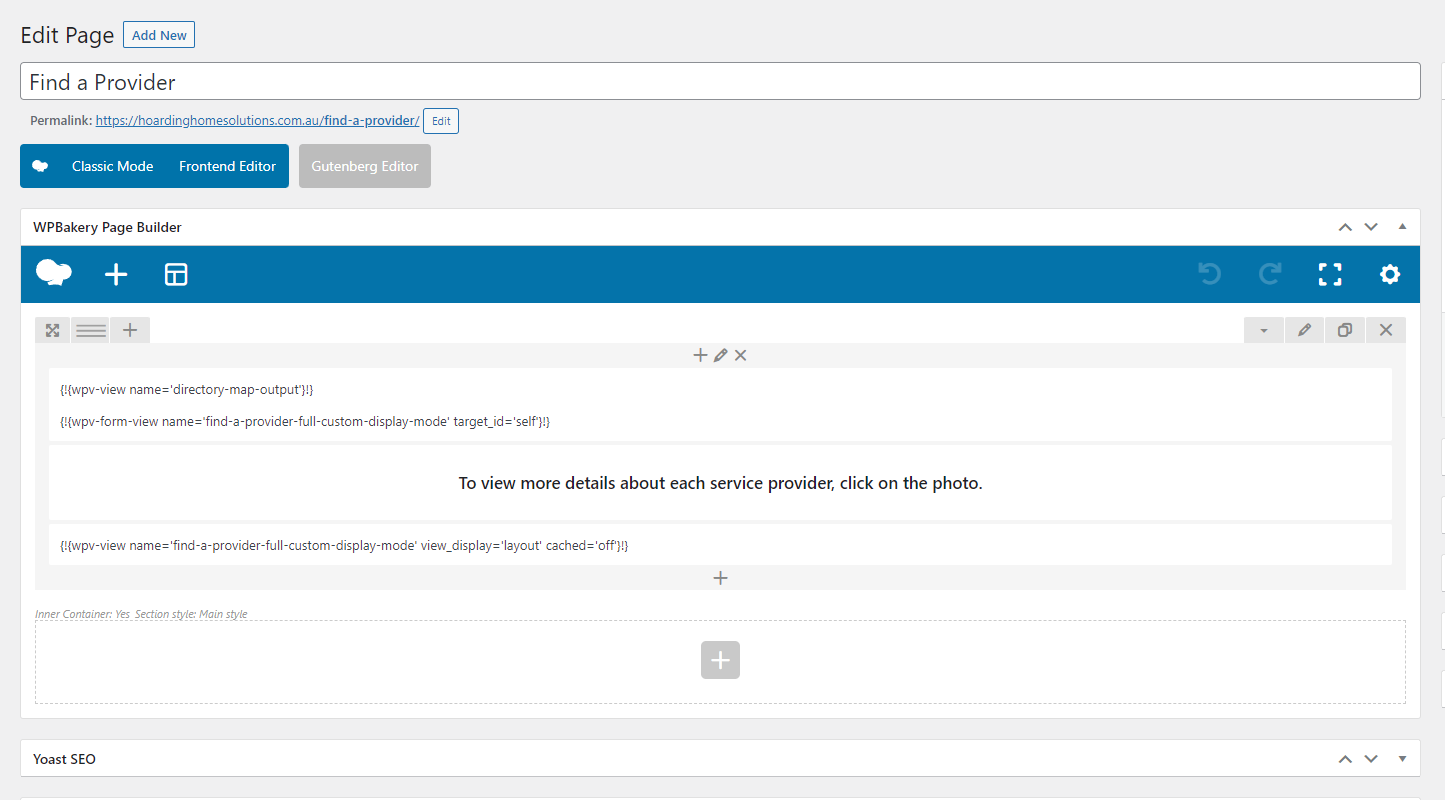Prepend element to column plus icon
This screenshot has height=800, width=1445.
(x=700, y=355)
